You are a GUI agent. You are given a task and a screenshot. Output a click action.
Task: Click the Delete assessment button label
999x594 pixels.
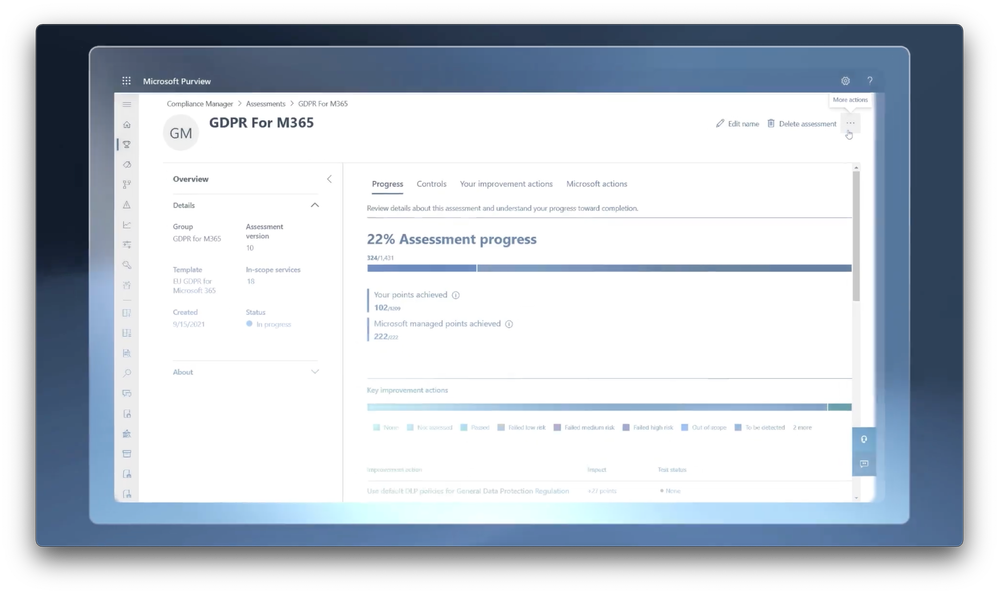[807, 124]
